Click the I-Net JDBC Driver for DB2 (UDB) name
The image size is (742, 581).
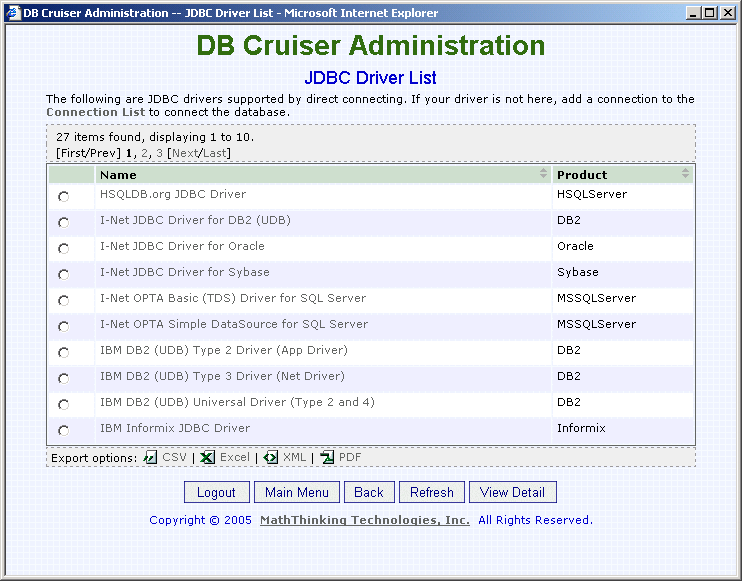coord(195,220)
